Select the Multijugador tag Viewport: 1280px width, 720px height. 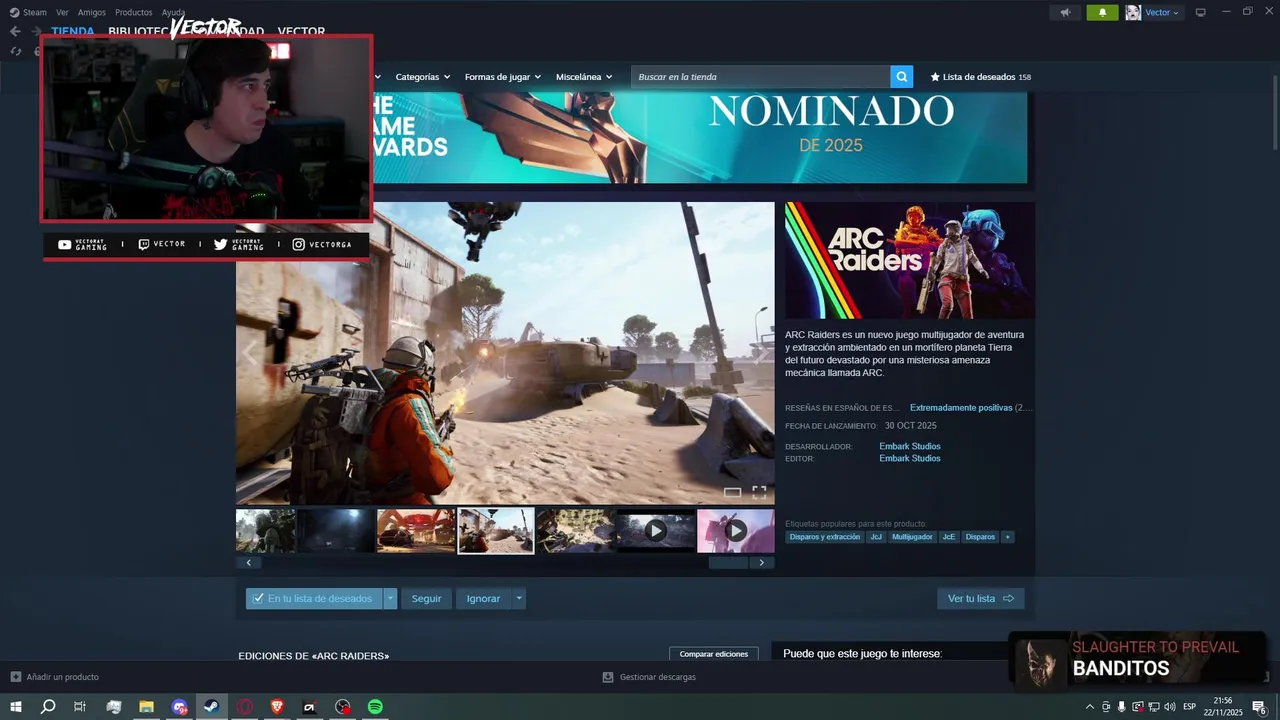coord(912,537)
